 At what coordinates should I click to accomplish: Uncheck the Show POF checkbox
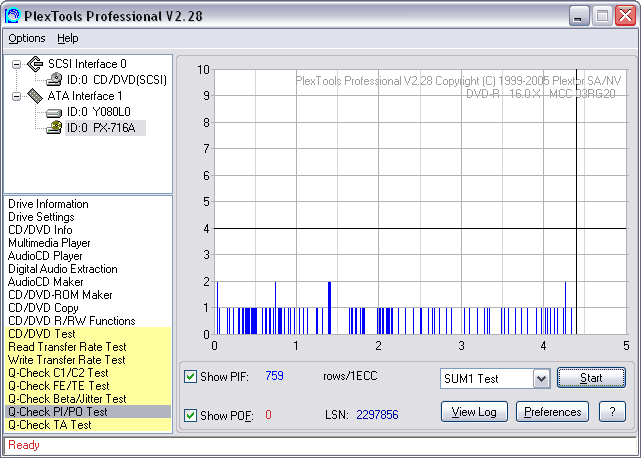point(190,415)
